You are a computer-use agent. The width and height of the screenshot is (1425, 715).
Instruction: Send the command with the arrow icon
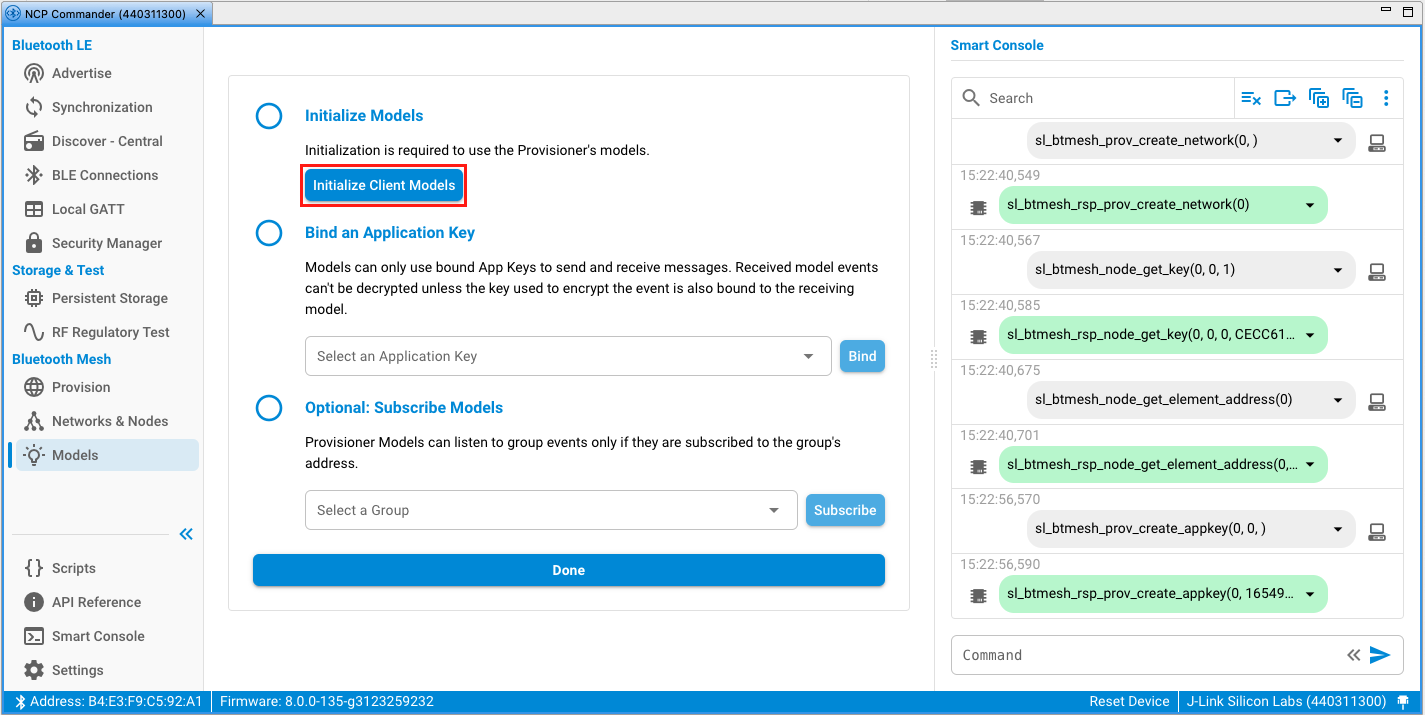tap(1380, 655)
